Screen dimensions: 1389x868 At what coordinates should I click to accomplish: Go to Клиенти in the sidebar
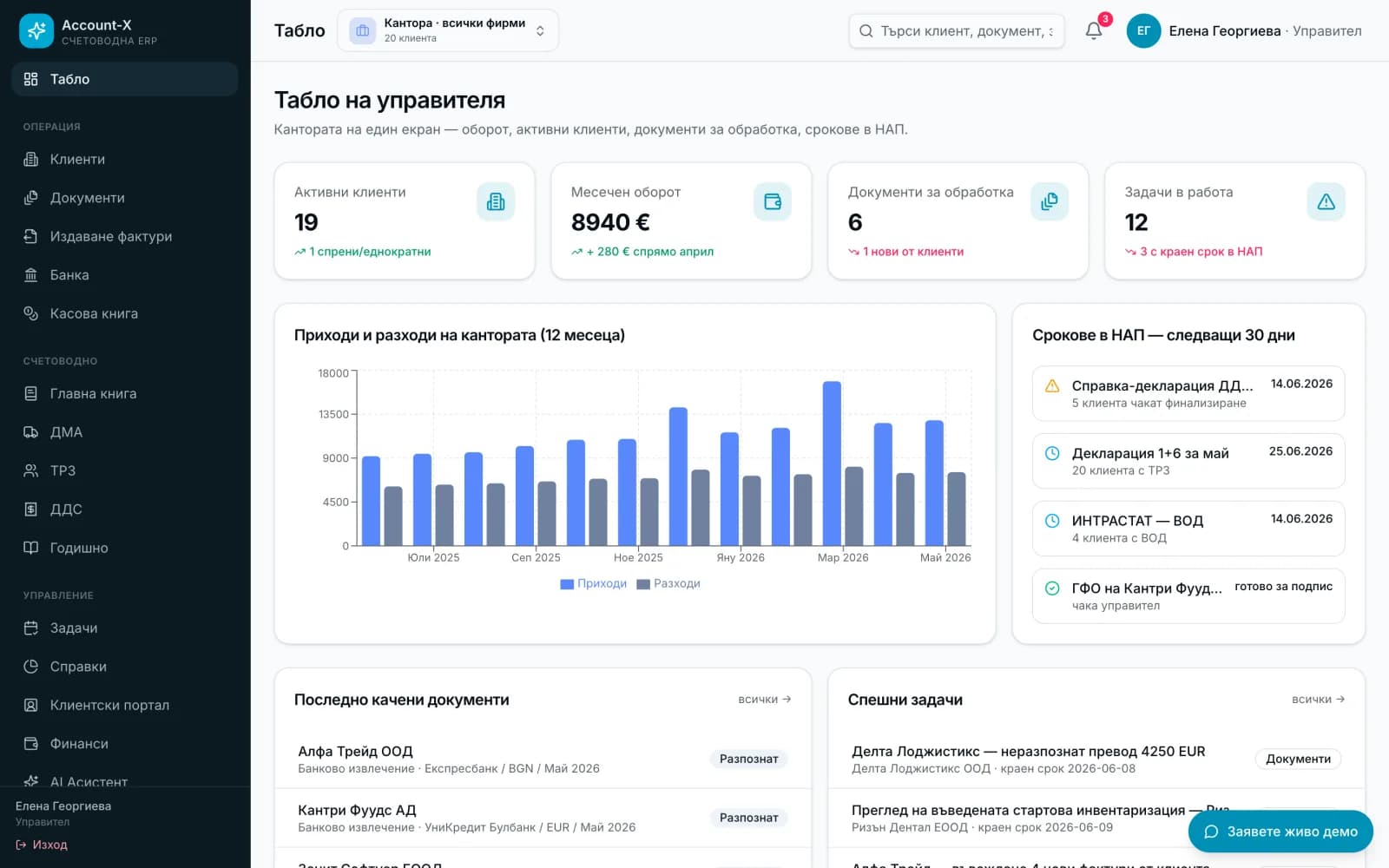(x=125, y=160)
